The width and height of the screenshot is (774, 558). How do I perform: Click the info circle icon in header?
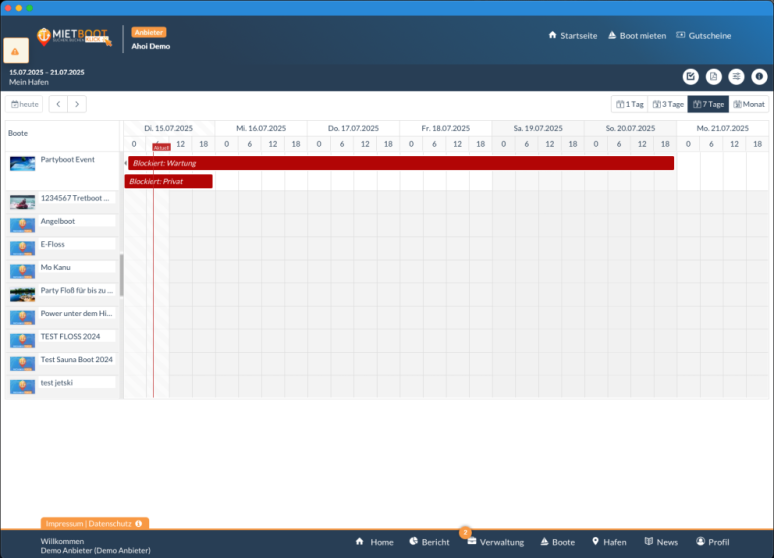click(x=759, y=77)
